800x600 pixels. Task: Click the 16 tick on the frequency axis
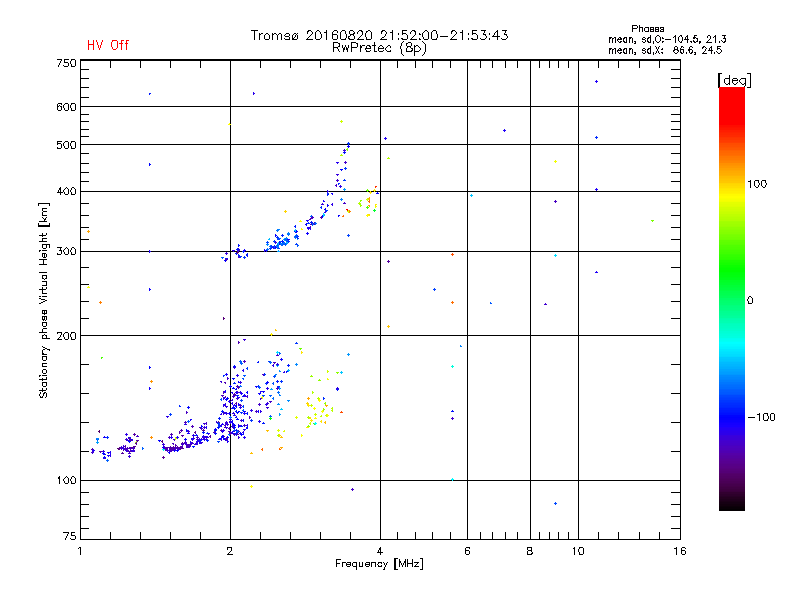point(680,551)
